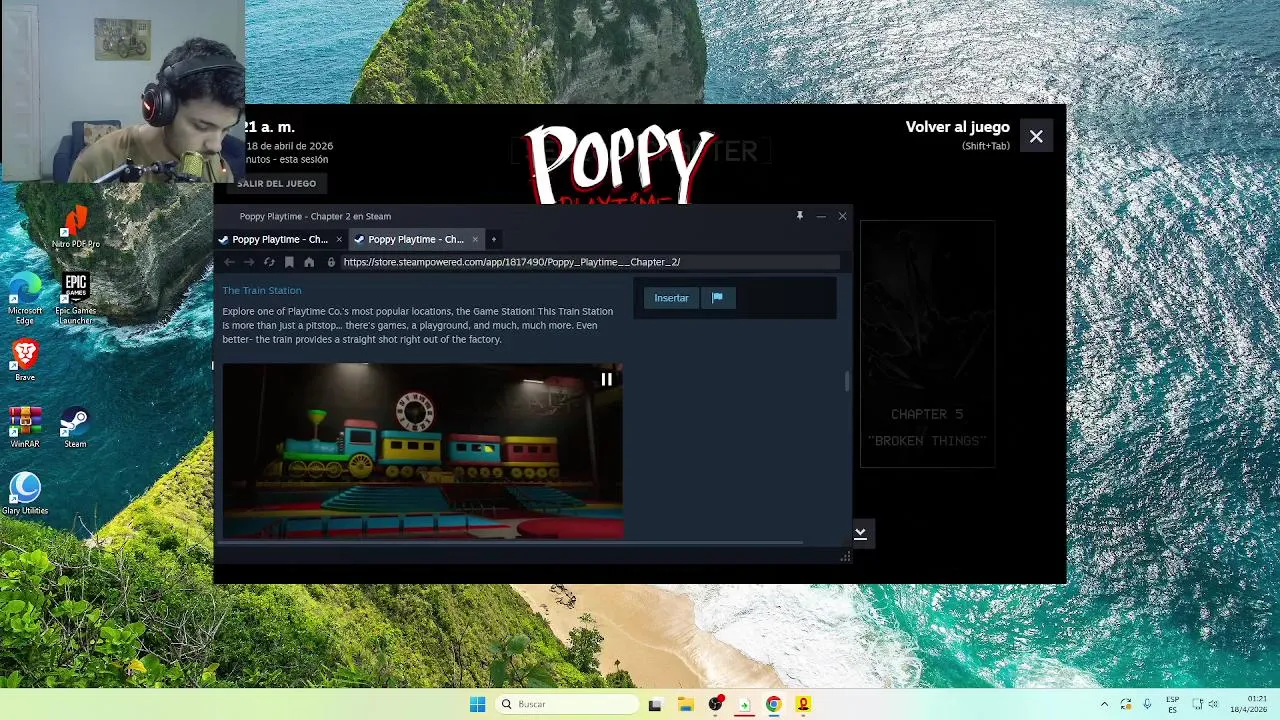Open Steam desktop icon

point(75,427)
